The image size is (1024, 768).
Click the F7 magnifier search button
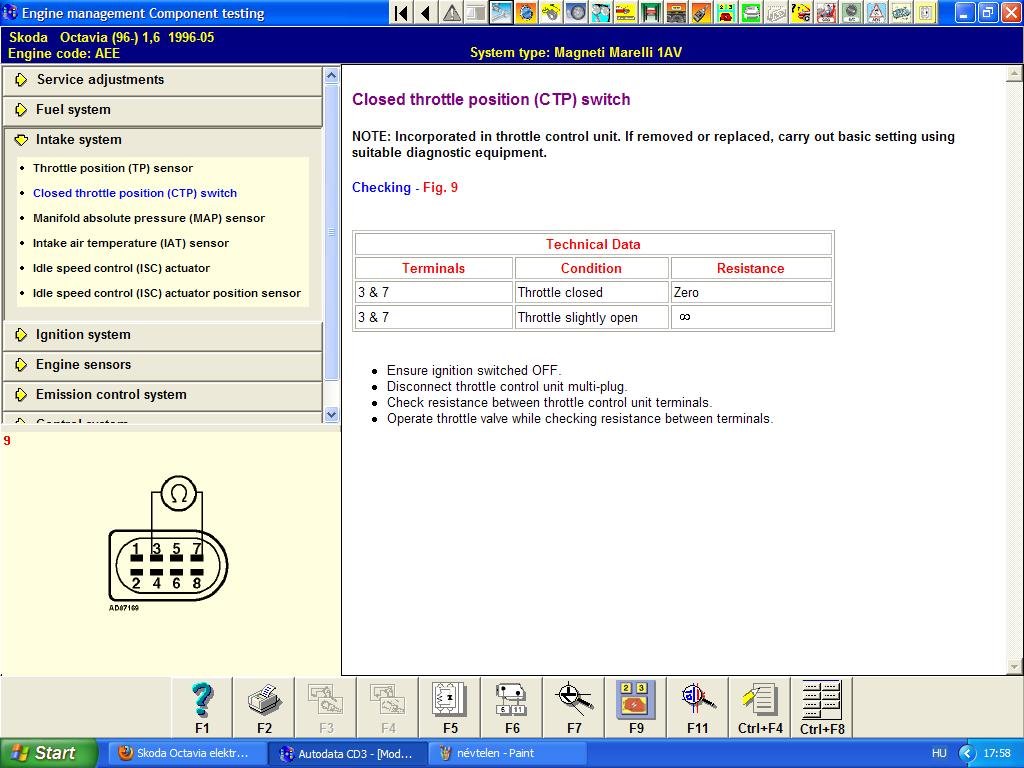pos(574,708)
